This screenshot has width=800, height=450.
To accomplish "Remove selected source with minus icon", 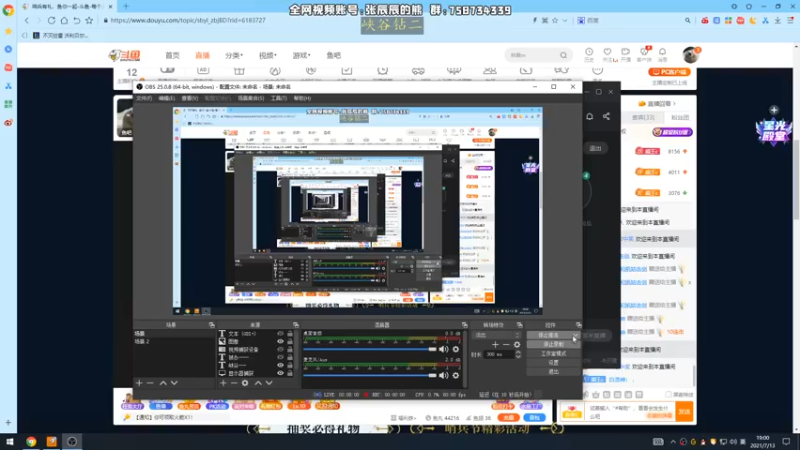I will click(x=234, y=383).
